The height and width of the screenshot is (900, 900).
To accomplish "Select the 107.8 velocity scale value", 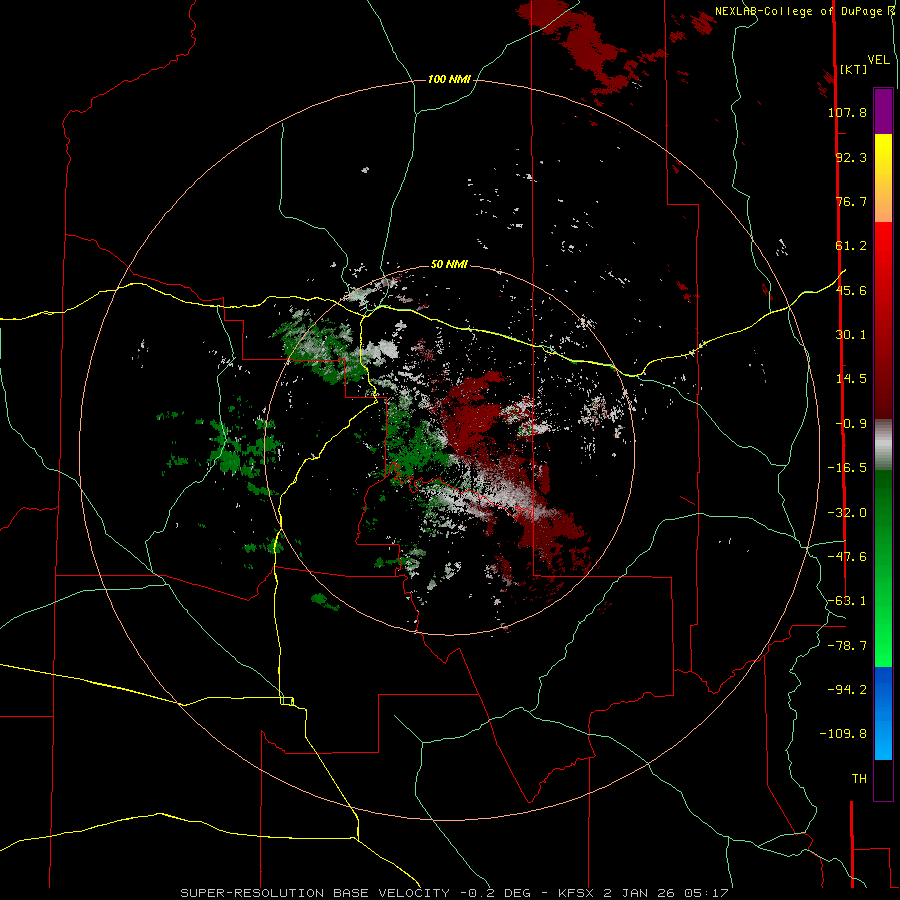I will pos(847,112).
